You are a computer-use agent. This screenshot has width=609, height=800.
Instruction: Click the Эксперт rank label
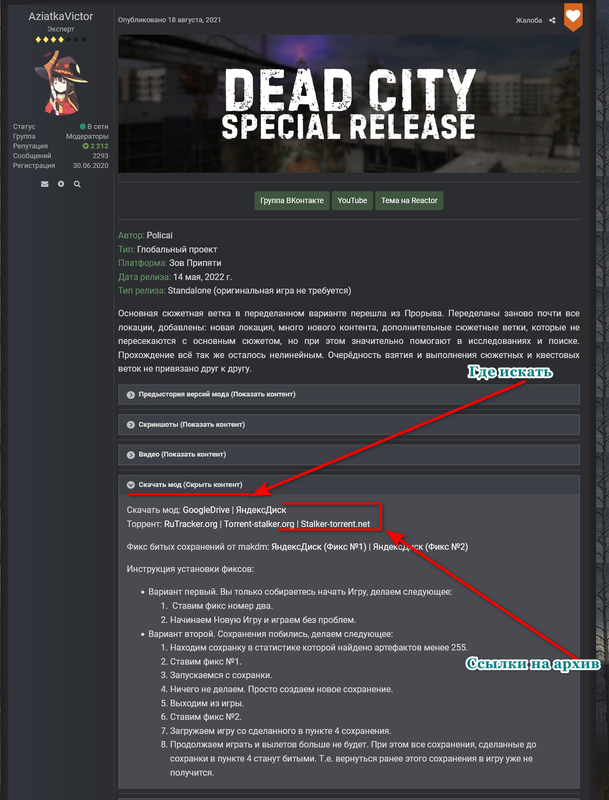point(61,29)
